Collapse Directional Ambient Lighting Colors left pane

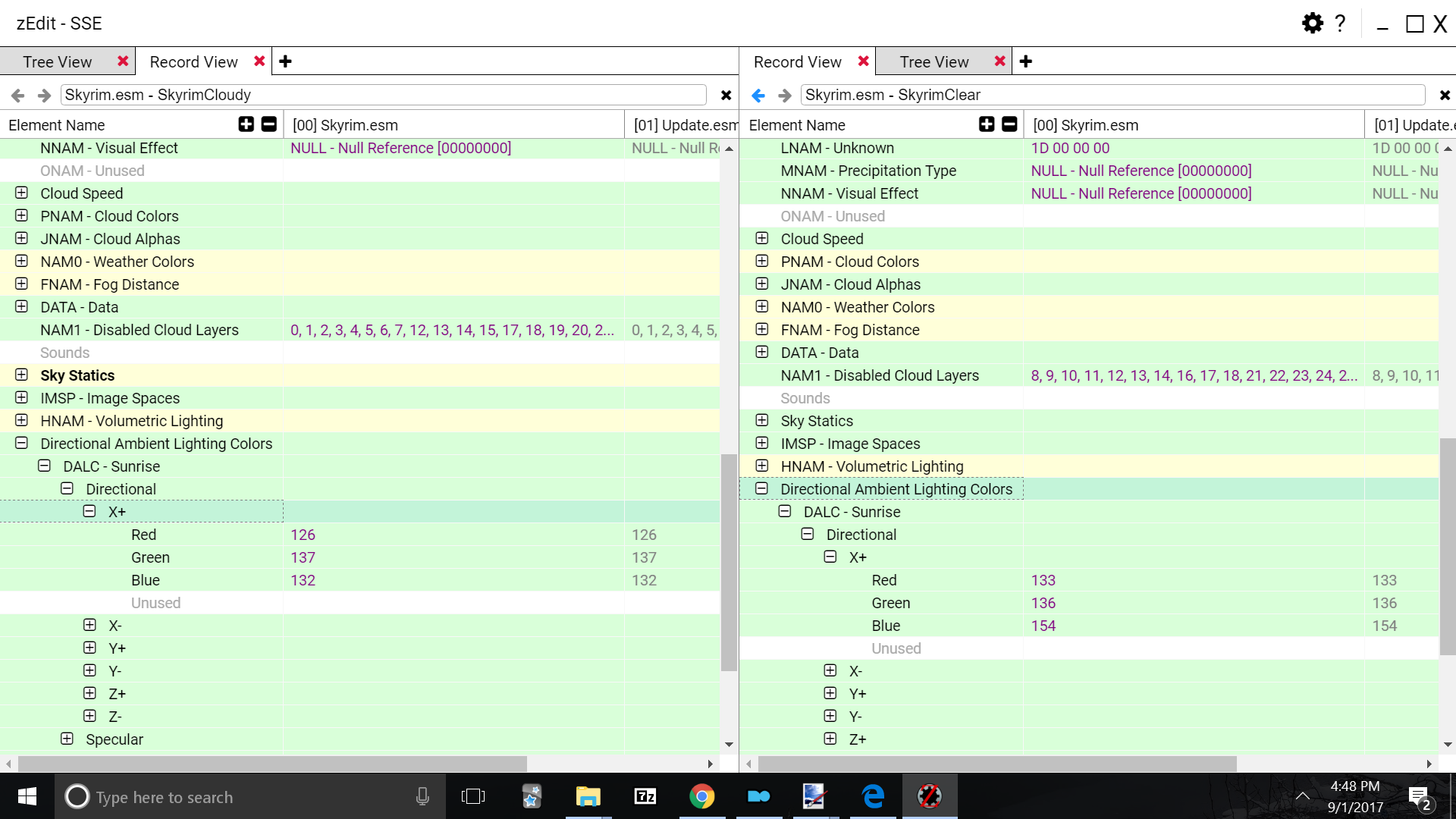(21, 443)
